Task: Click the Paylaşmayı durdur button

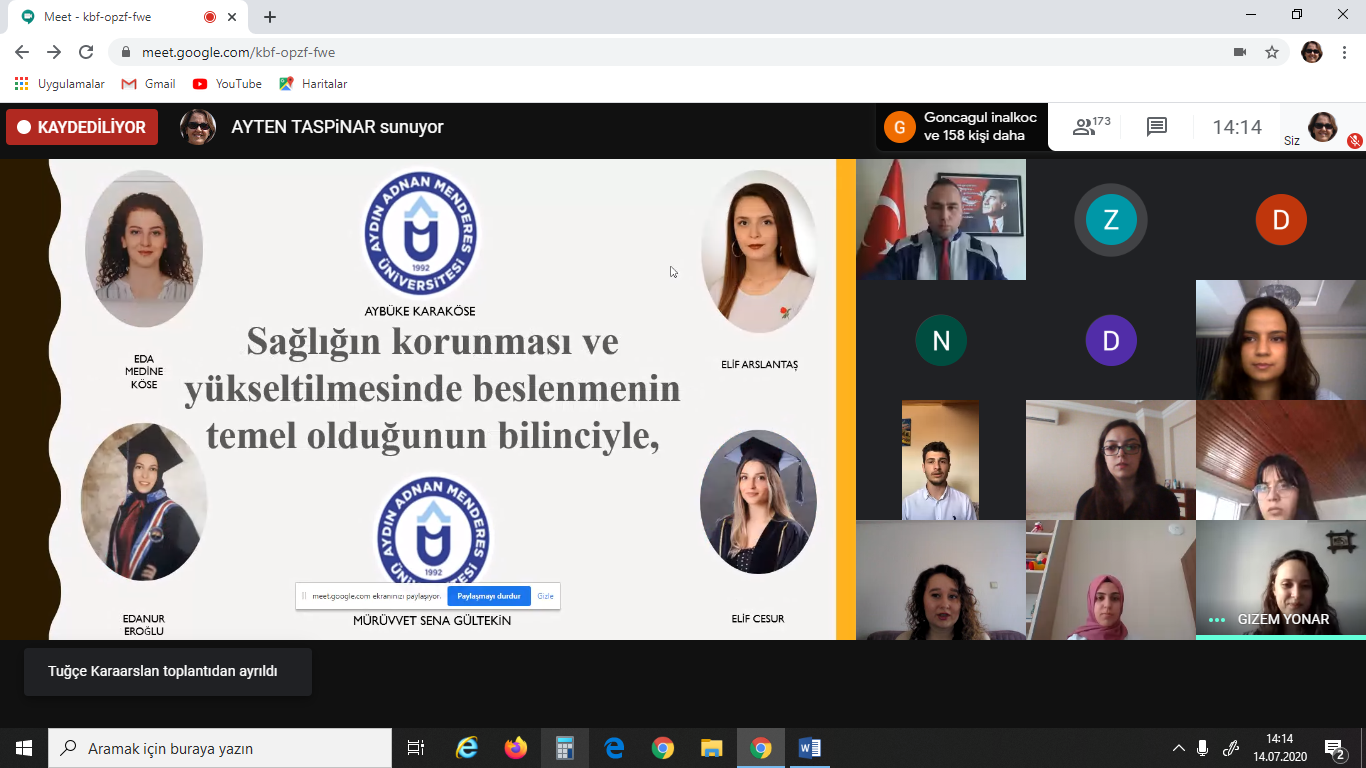Action: pyautogui.click(x=489, y=596)
